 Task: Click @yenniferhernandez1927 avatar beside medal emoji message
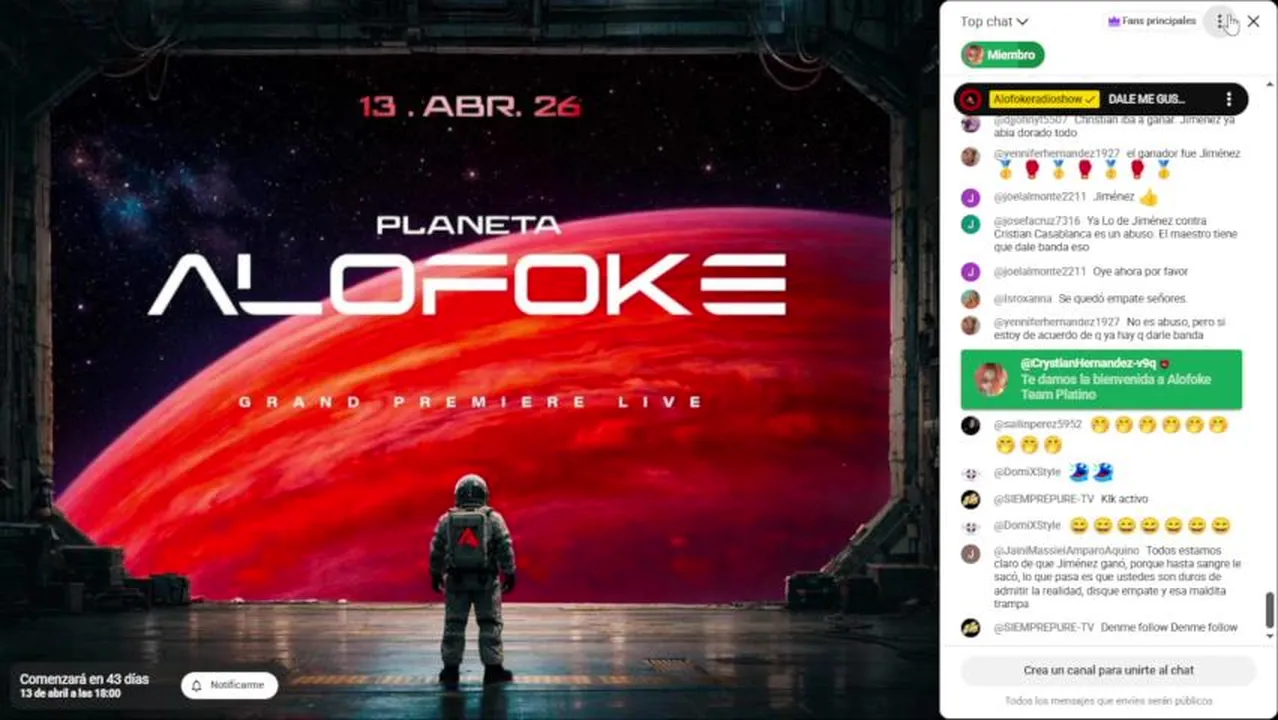[x=970, y=157]
